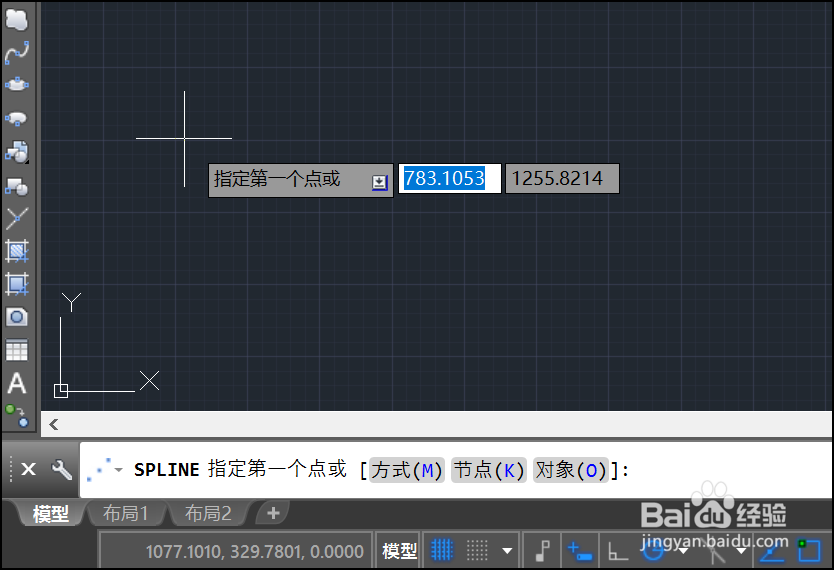834x570 pixels.
Task: Click the X coordinate input 783.1053
Action: pos(449,178)
